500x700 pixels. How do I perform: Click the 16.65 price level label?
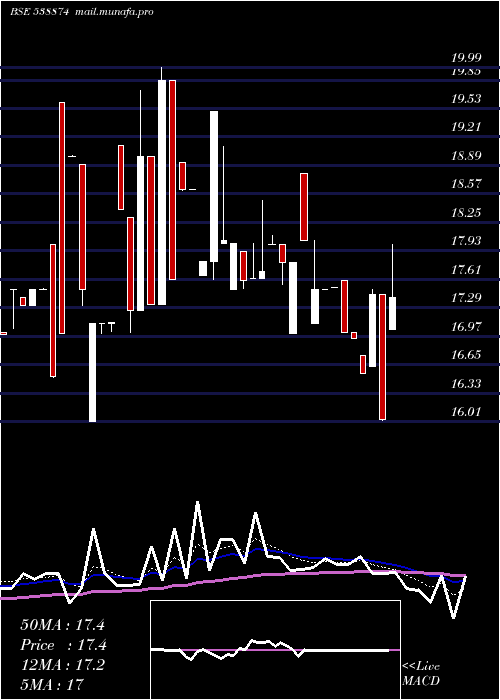tap(466, 355)
